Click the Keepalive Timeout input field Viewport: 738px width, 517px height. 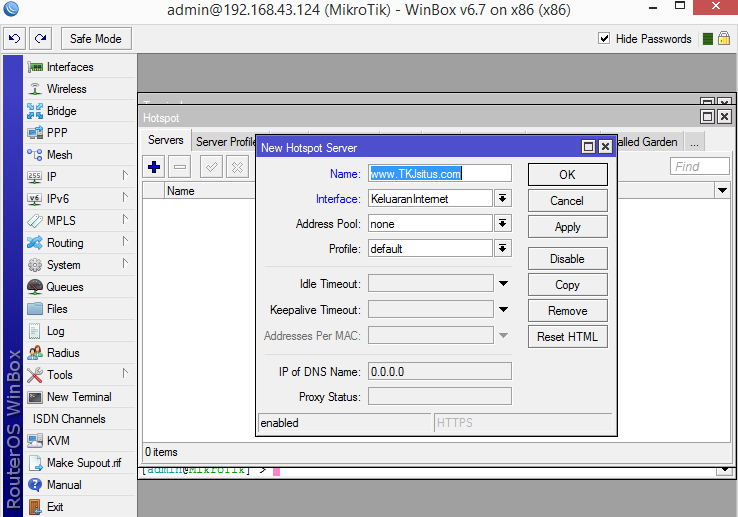[x=431, y=309]
